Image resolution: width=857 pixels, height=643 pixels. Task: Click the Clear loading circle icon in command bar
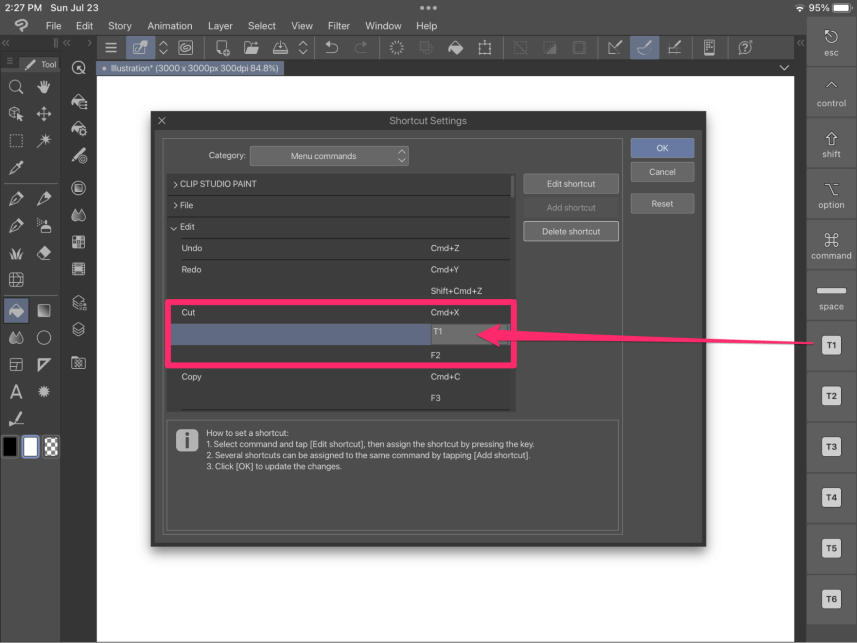tap(396, 48)
